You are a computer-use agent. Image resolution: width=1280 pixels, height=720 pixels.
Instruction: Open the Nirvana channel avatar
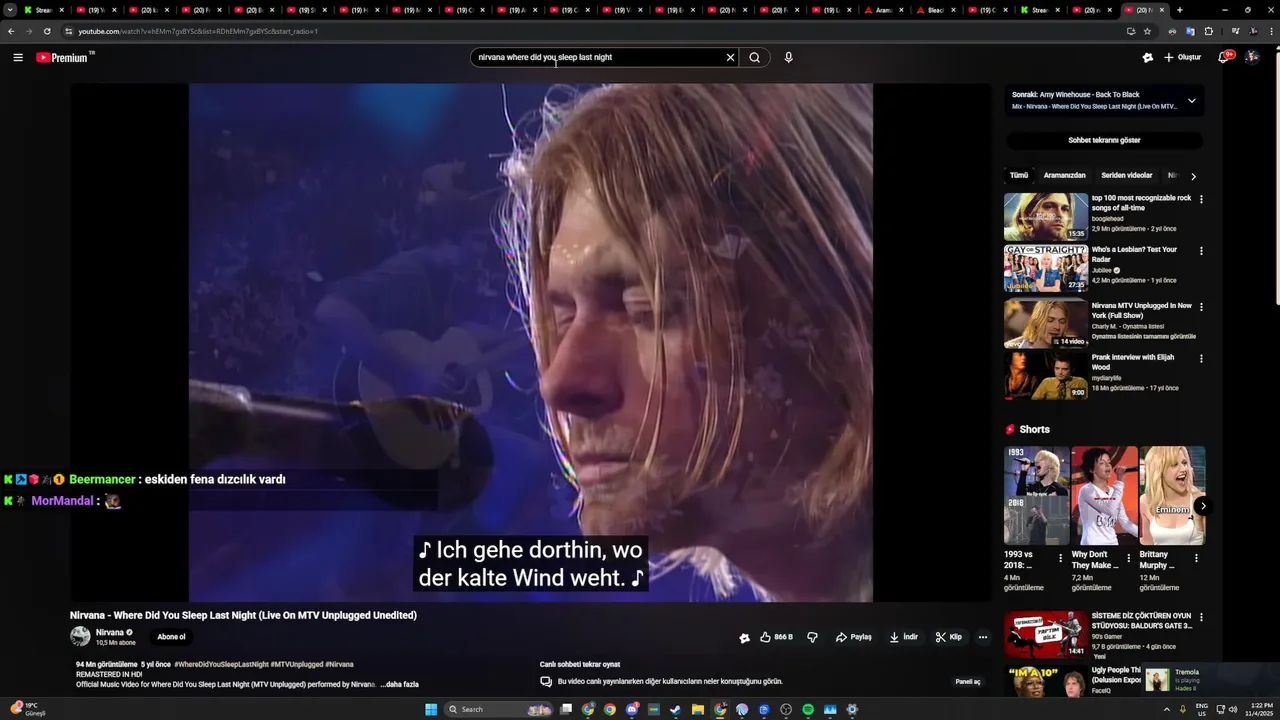click(80, 636)
